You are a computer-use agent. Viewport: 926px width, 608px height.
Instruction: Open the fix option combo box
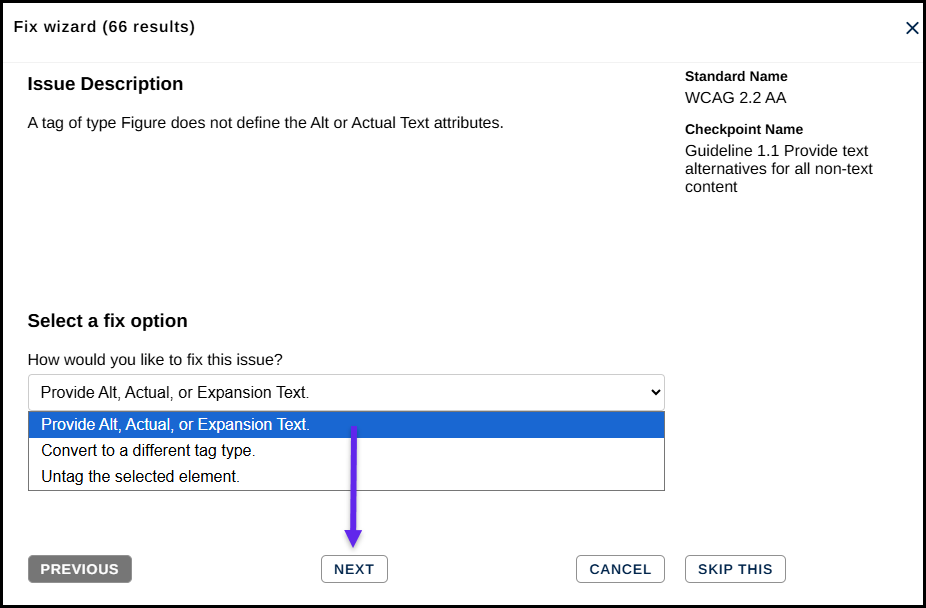point(346,393)
